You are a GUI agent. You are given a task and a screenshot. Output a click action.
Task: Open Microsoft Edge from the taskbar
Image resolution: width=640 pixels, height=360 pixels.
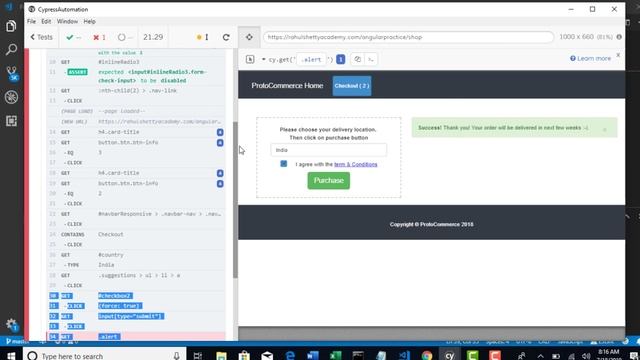(290, 356)
